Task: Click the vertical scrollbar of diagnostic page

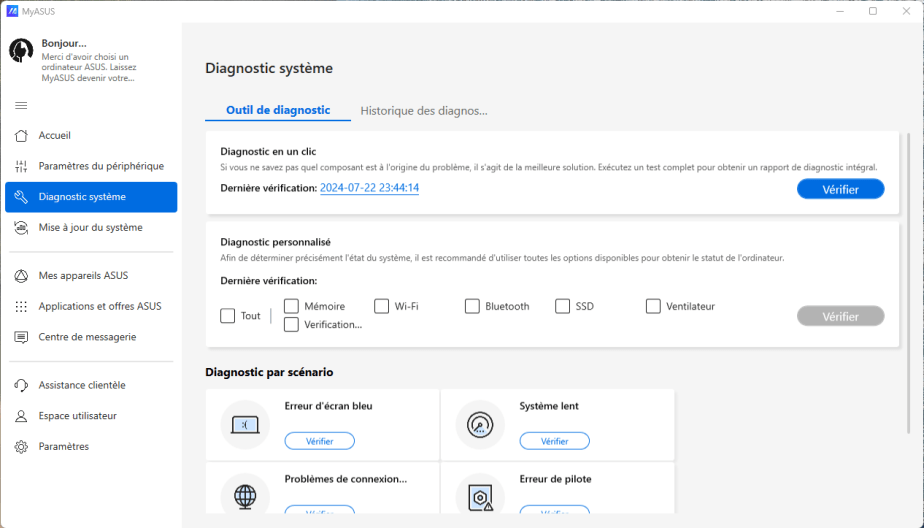Action: click(909, 284)
